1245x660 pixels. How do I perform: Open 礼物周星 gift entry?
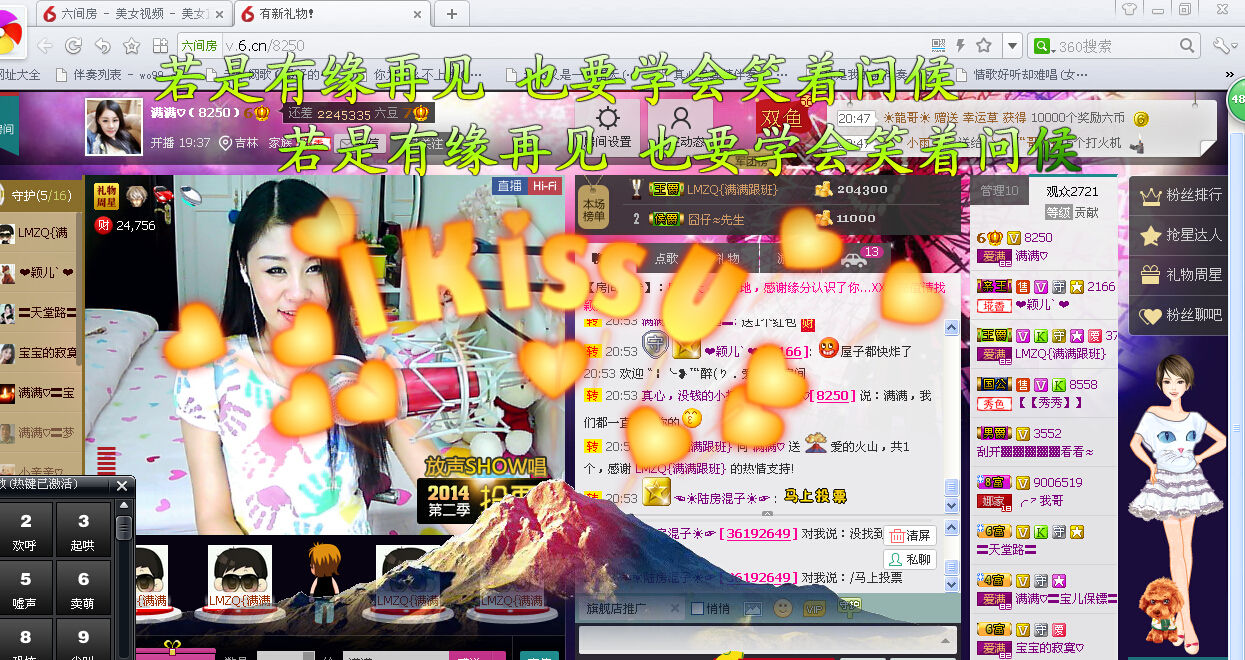pyautogui.click(x=1181, y=275)
